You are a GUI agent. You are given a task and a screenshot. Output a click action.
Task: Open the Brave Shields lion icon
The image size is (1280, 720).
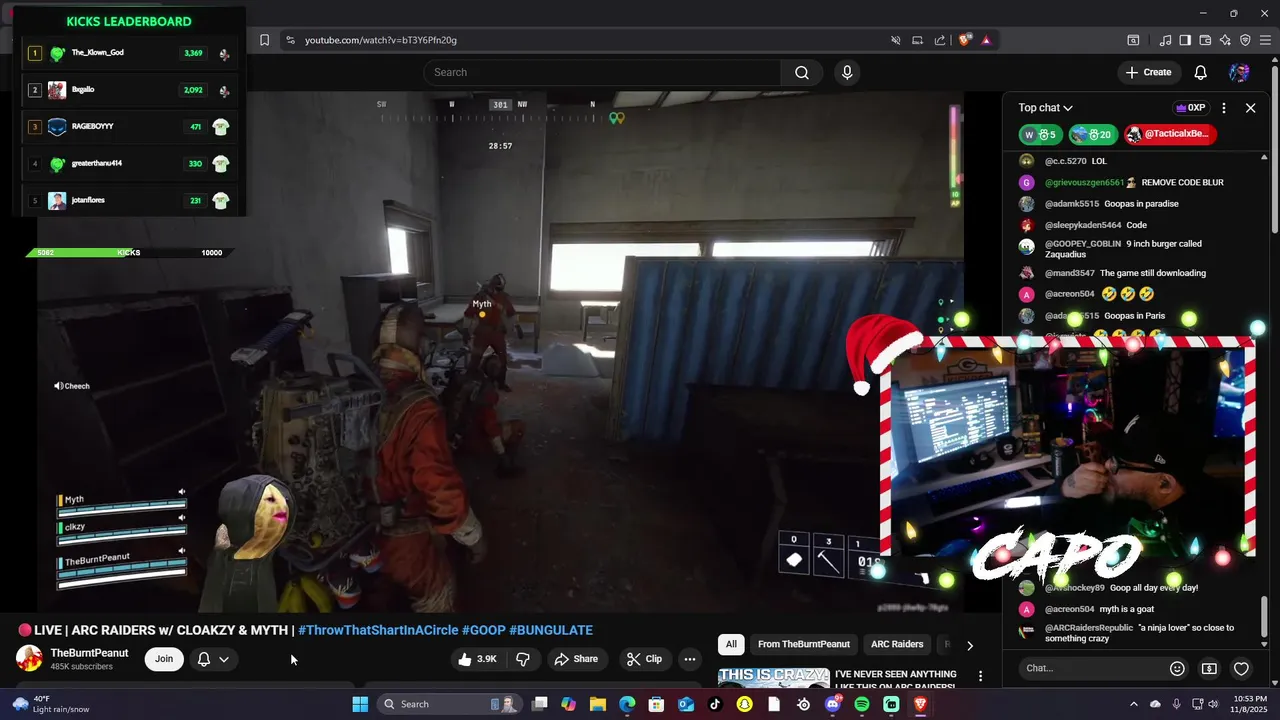tap(965, 40)
